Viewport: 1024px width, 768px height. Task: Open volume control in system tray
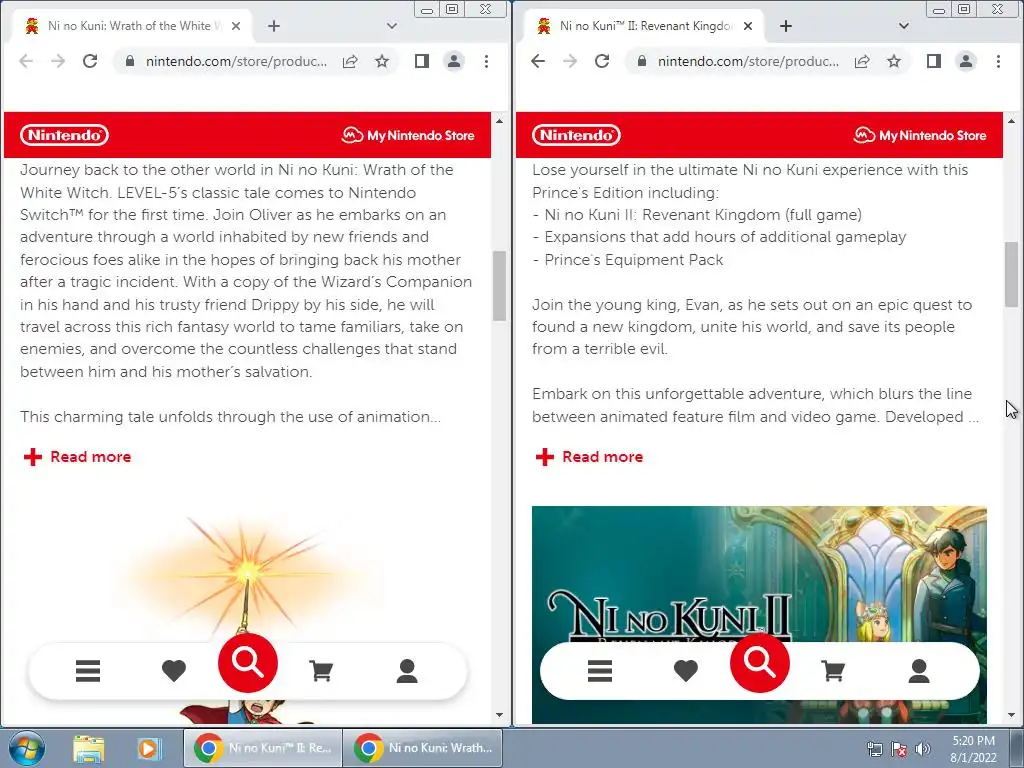tap(922, 749)
